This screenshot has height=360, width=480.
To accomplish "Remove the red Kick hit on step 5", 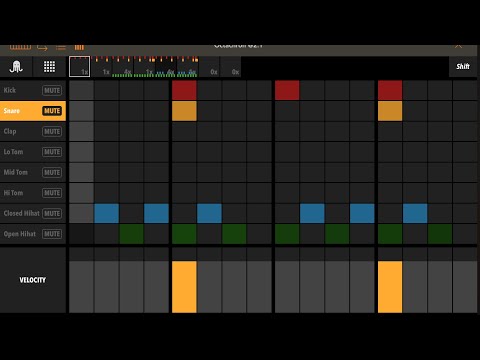I will tap(184, 90).
